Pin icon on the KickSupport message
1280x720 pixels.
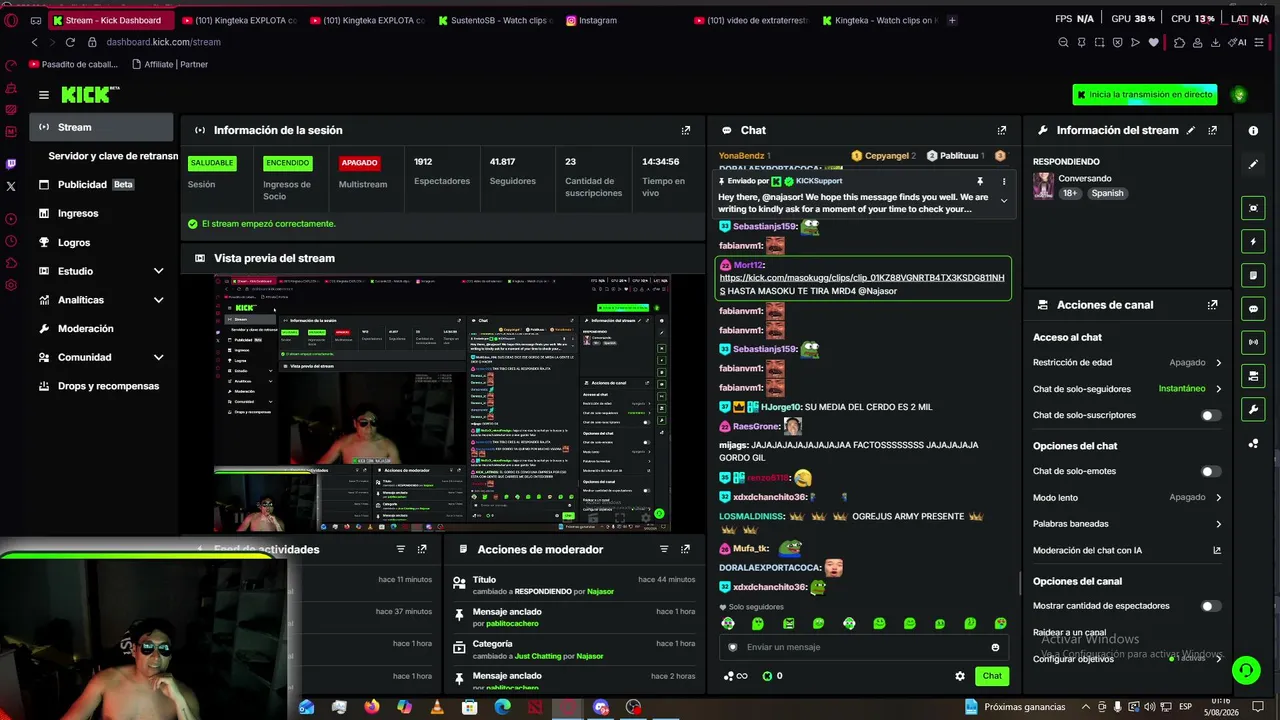pyautogui.click(x=980, y=181)
